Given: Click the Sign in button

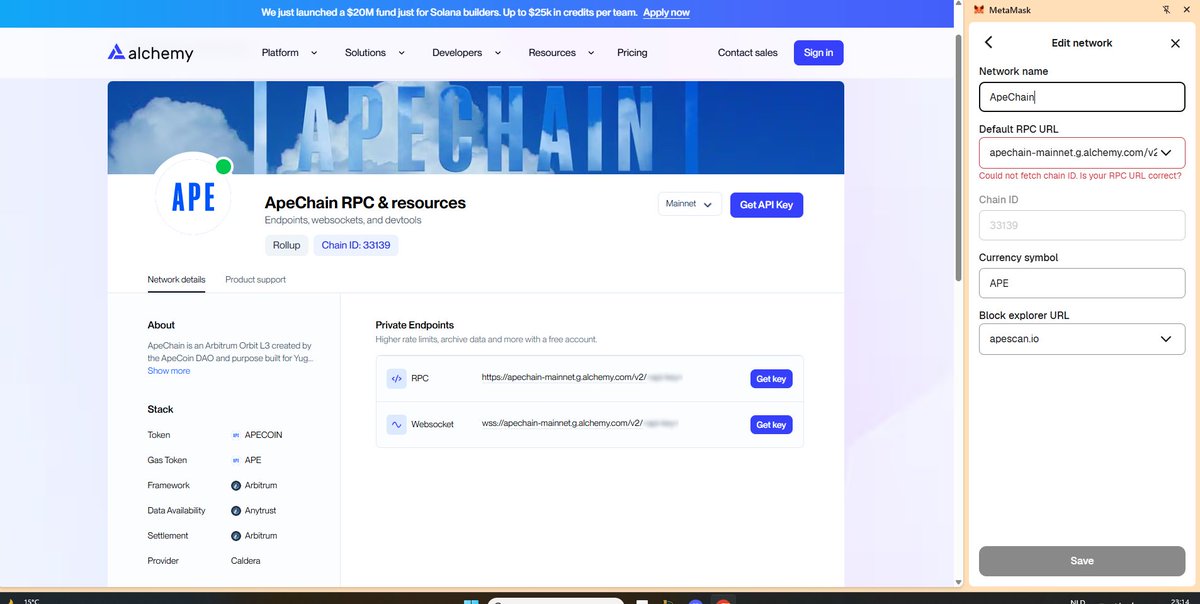Looking at the screenshot, I should [x=818, y=53].
